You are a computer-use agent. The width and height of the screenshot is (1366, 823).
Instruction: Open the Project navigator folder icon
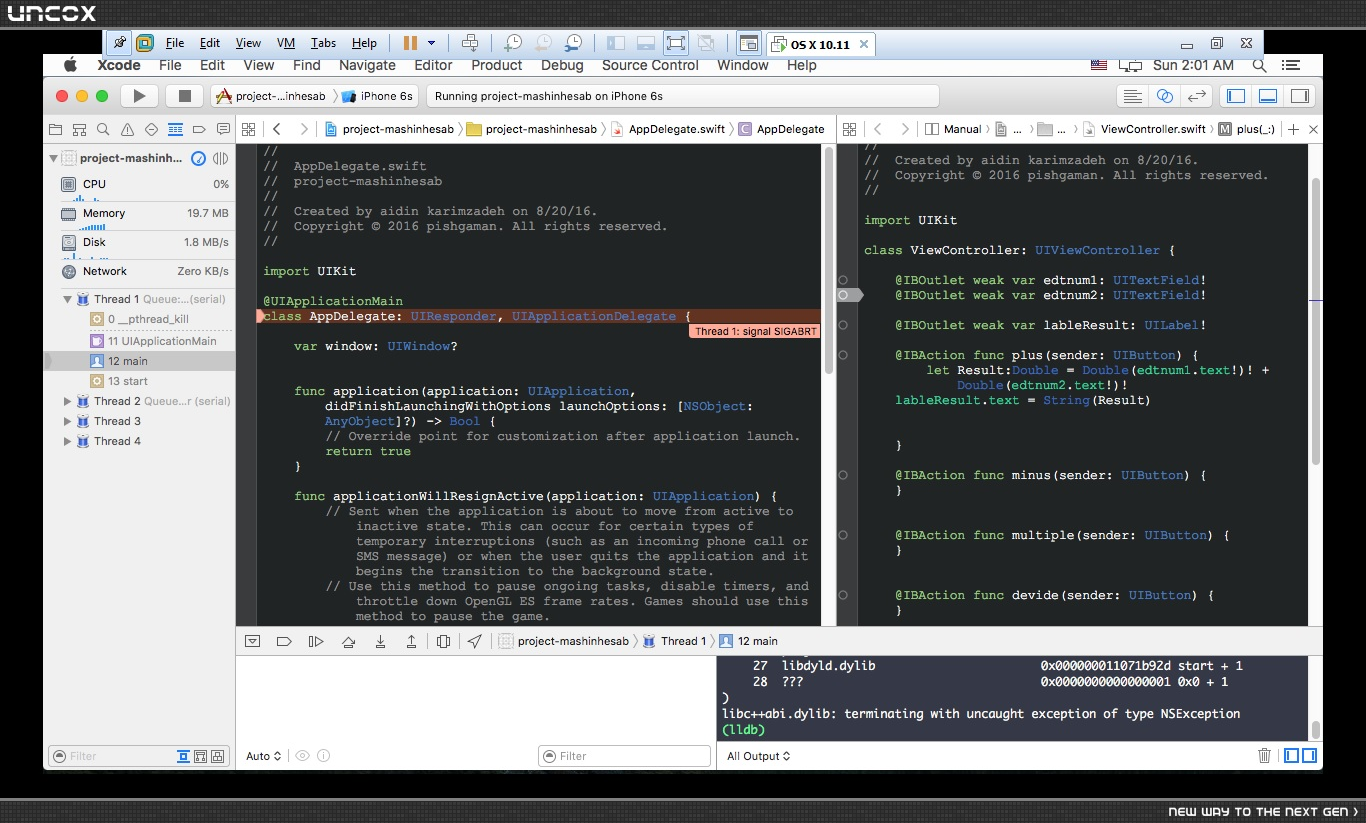(x=55, y=129)
